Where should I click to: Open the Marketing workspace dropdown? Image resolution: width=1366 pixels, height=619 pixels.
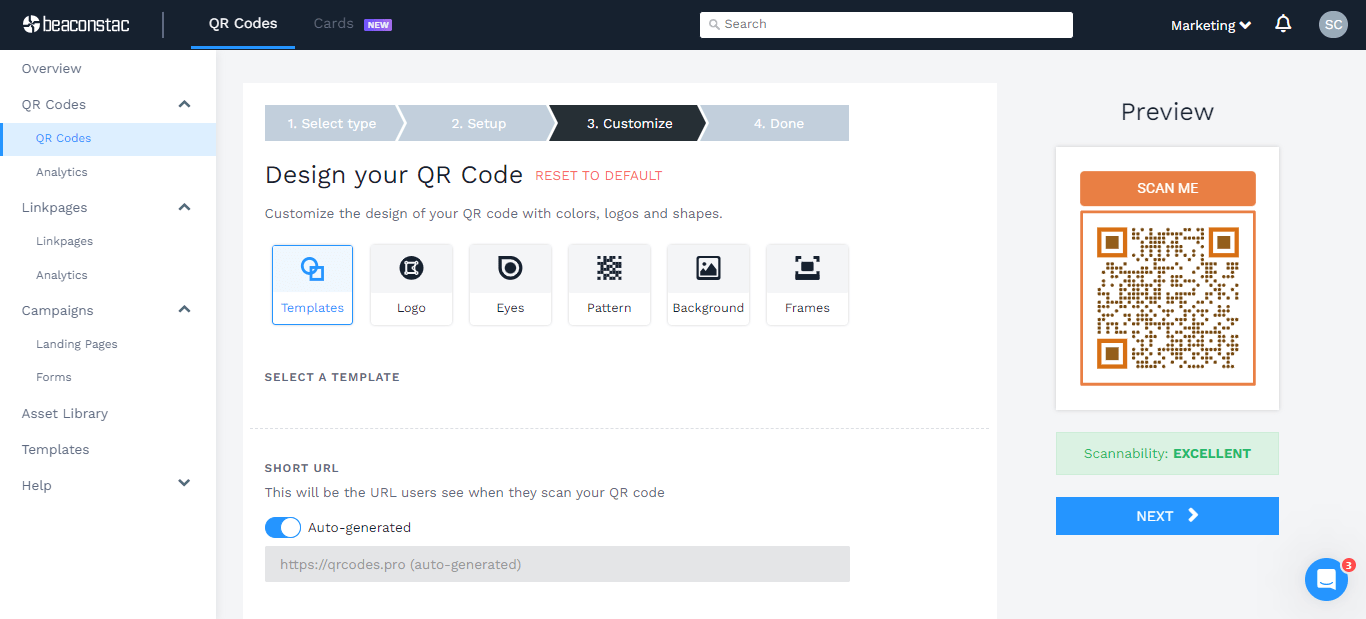(1210, 24)
